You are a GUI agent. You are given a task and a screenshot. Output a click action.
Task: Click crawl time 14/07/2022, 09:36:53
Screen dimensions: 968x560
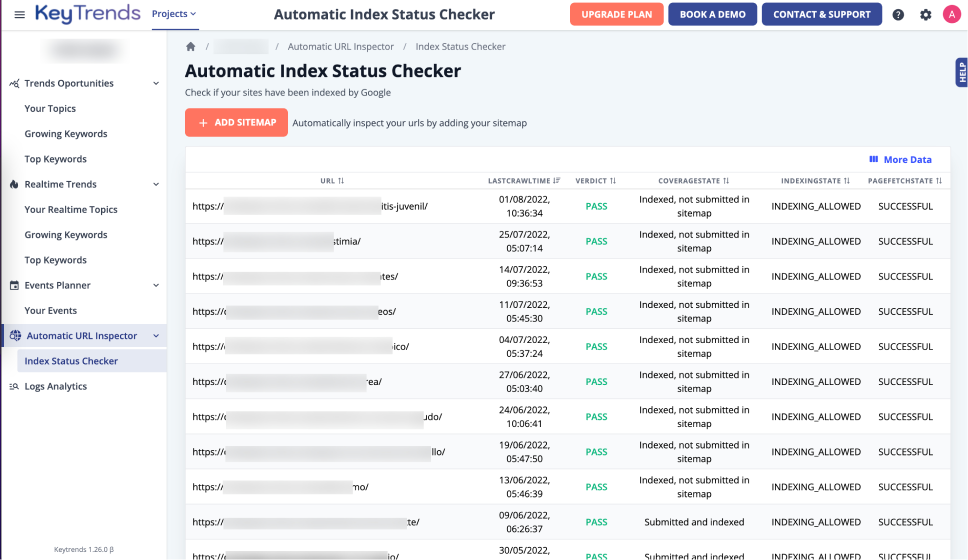point(524,277)
